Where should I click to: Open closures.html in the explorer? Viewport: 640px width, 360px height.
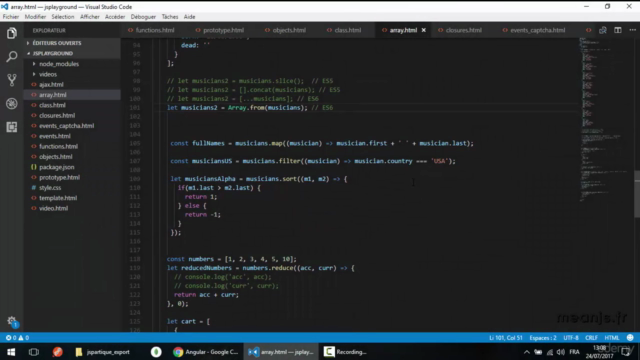[57, 116]
